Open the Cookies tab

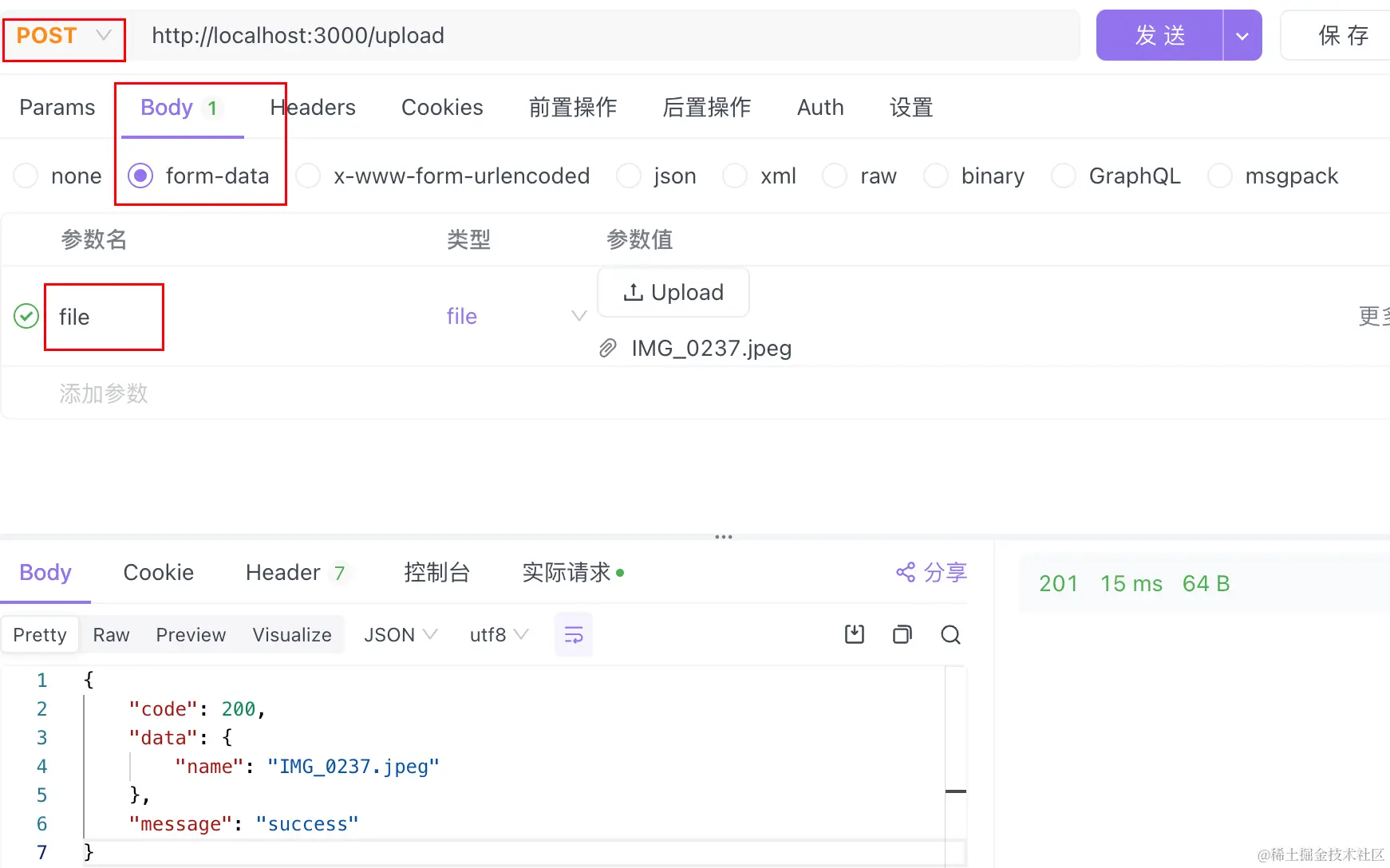[x=442, y=107]
